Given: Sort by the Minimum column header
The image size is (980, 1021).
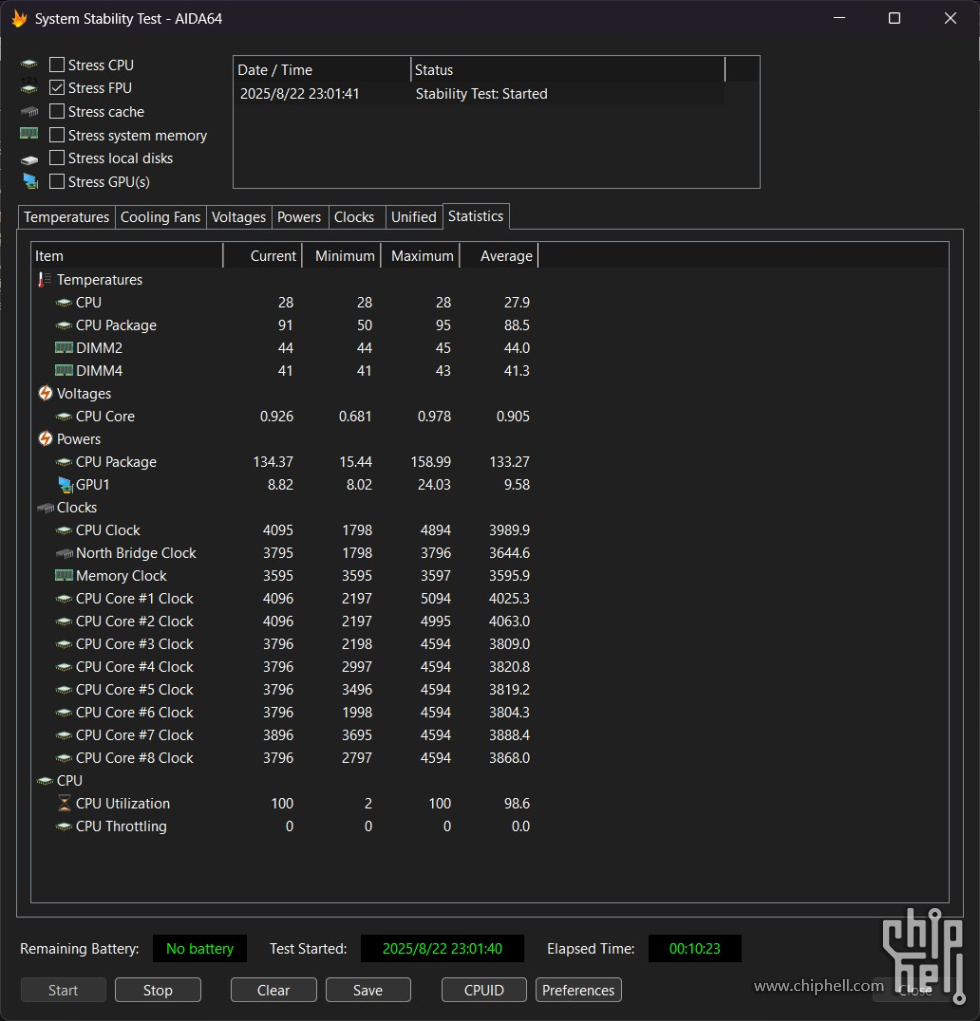Looking at the screenshot, I should point(342,256).
